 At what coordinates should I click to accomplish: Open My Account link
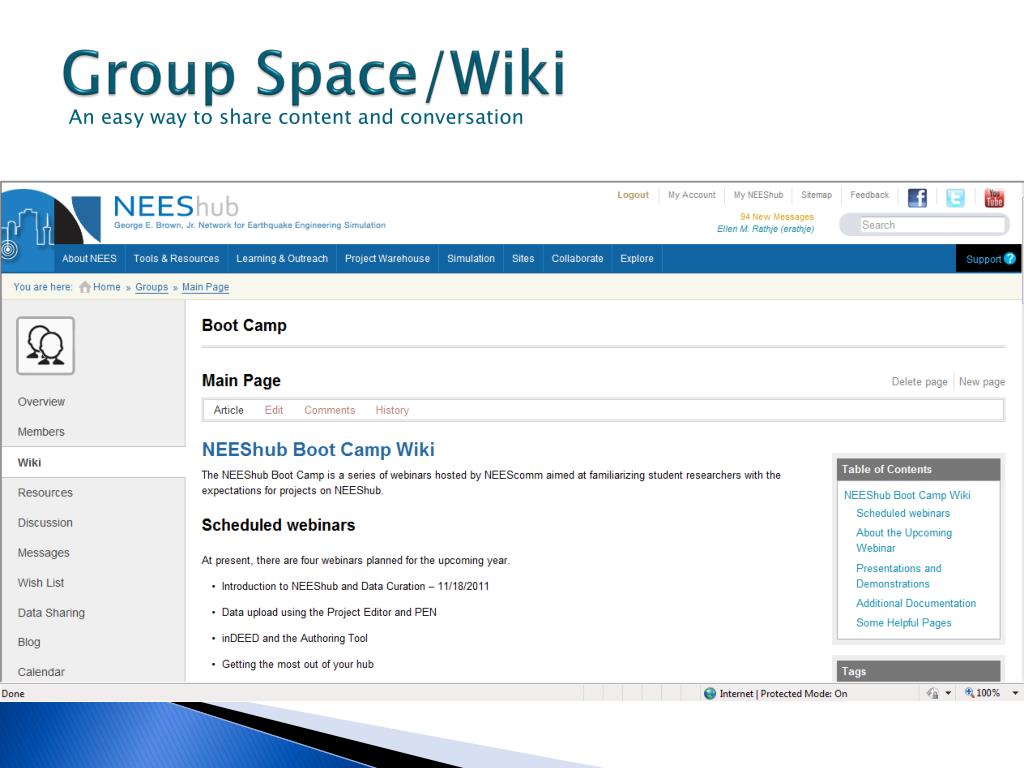coord(692,195)
